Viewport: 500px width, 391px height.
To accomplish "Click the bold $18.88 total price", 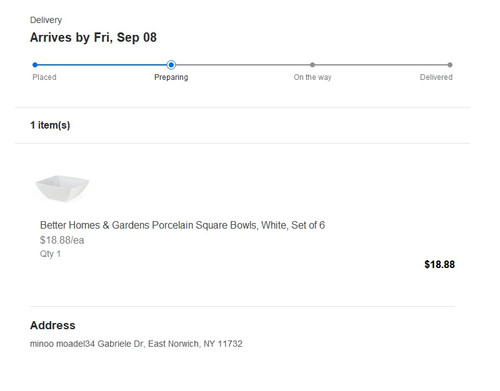I will 439,264.
